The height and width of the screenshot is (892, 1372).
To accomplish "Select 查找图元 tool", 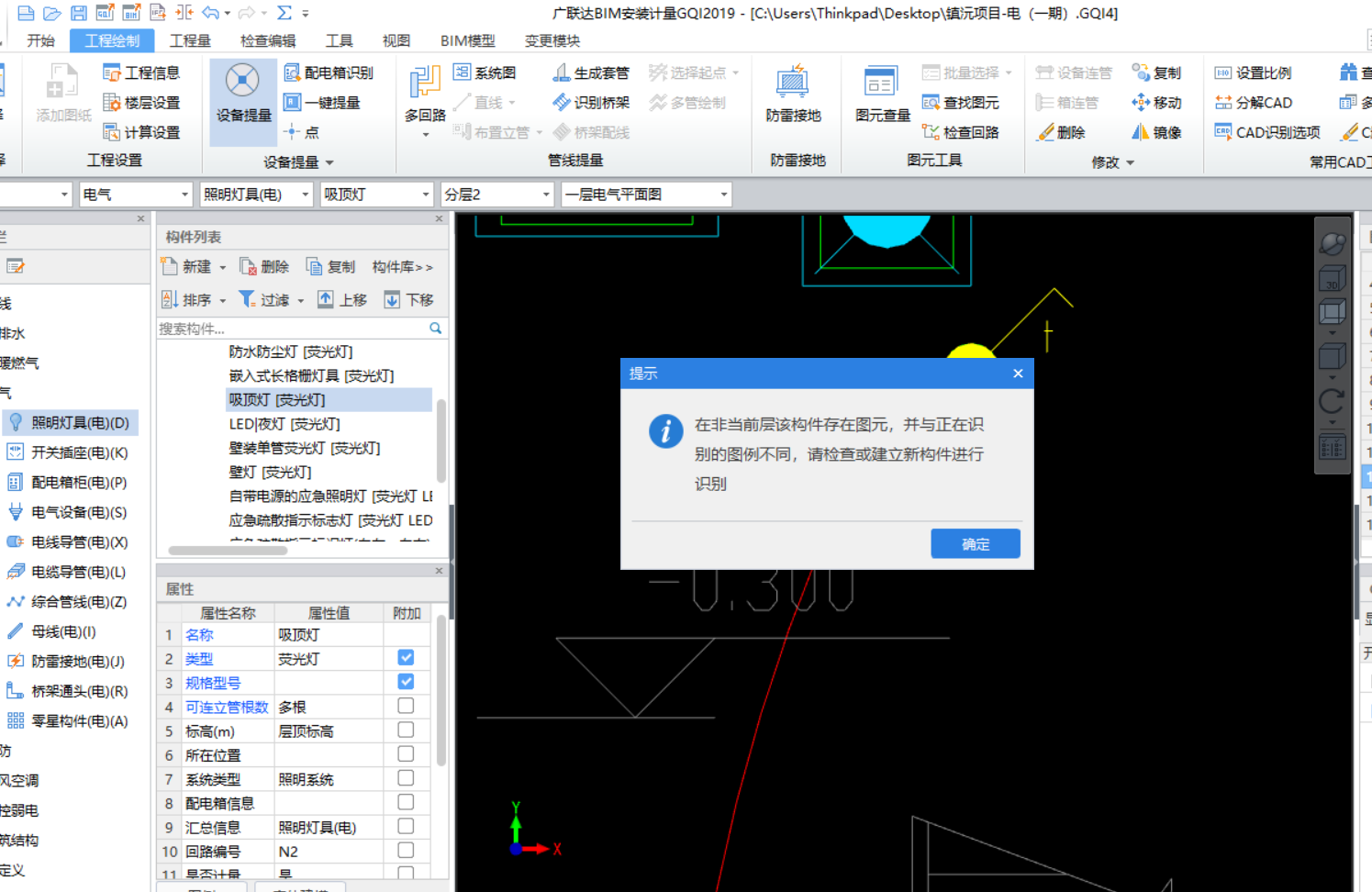I will [960, 103].
